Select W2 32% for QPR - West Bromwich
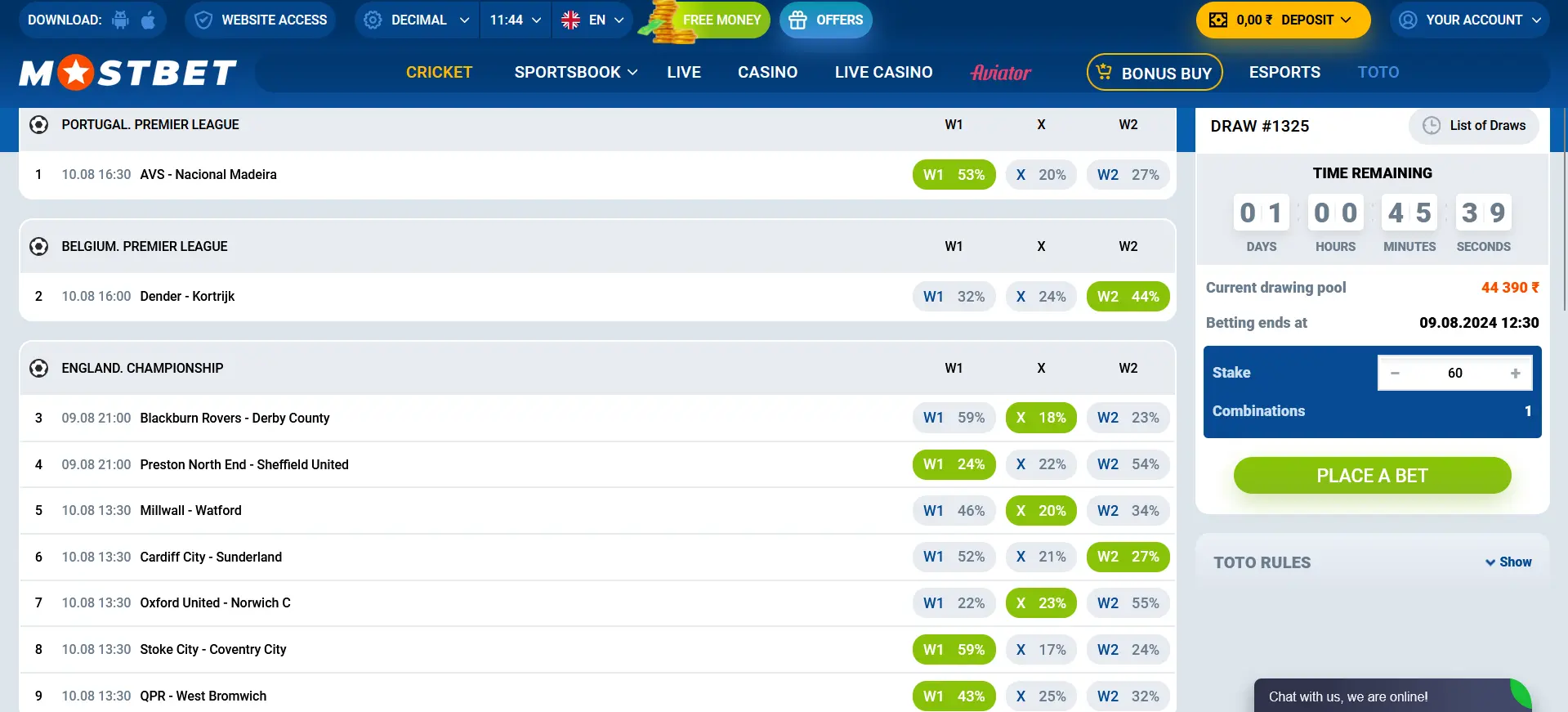The height and width of the screenshot is (712, 1568). coord(1128,696)
